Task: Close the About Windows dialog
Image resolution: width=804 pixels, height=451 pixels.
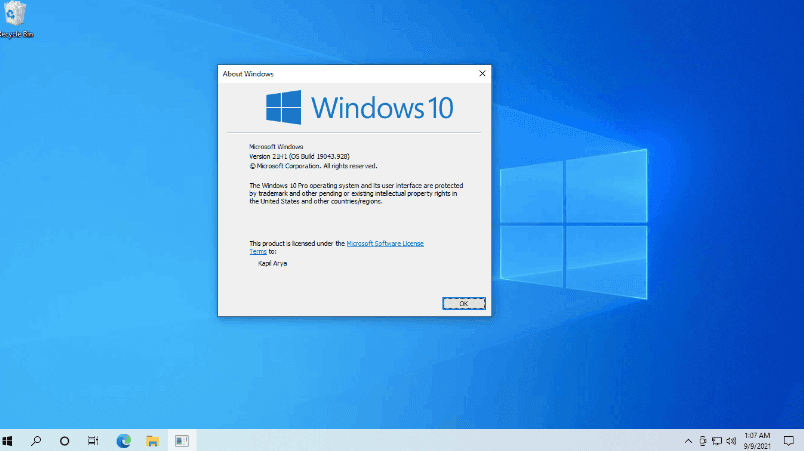Action: coord(482,74)
